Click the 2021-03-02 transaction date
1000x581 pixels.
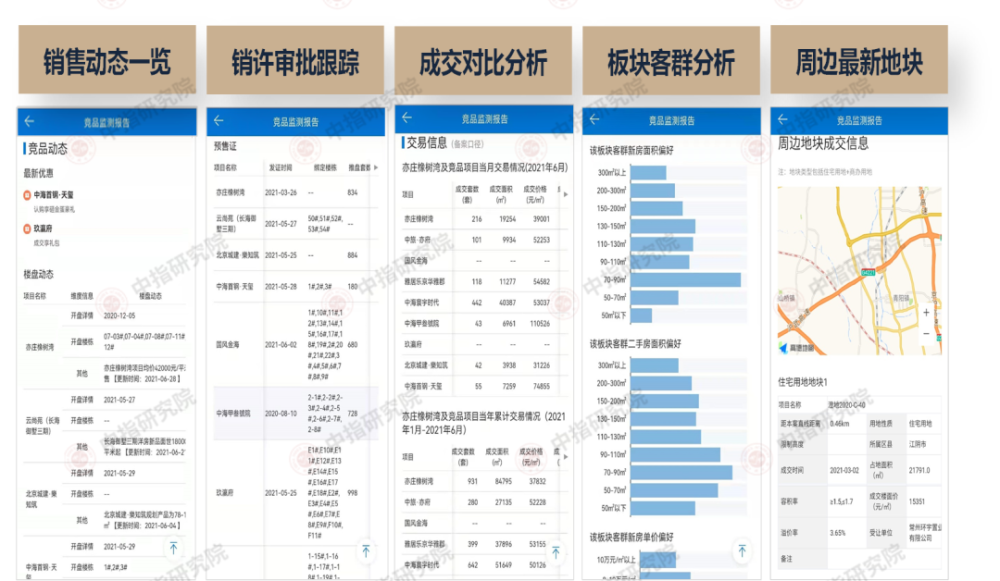point(844,470)
